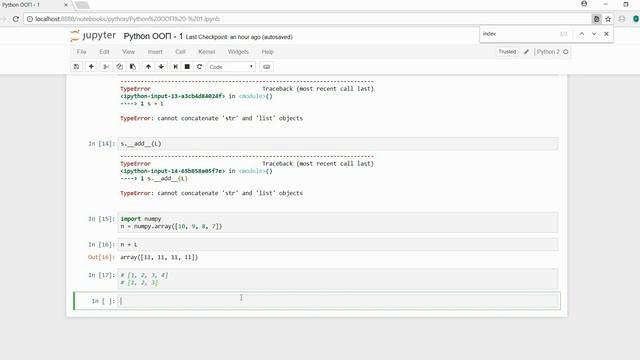Paste cells below icon

point(133,67)
